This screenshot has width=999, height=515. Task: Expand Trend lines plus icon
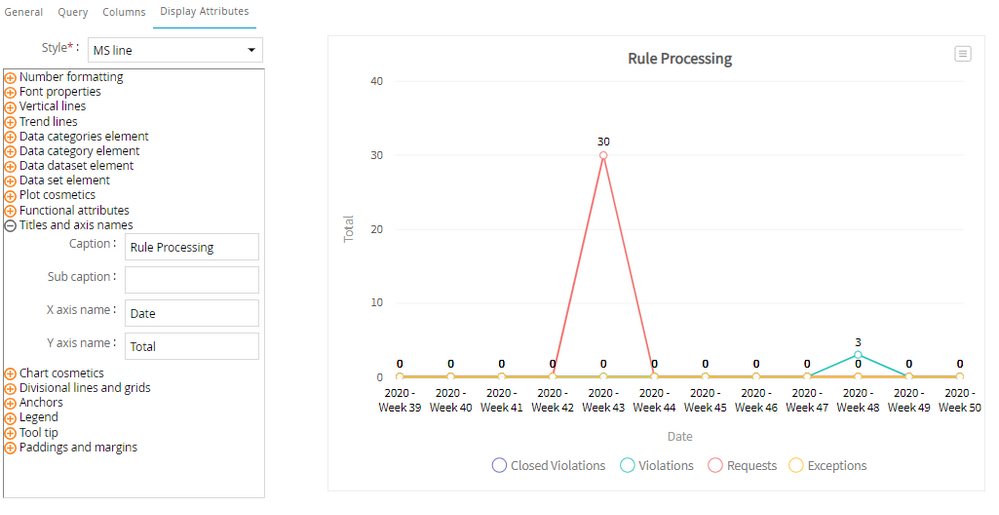point(11,122)
